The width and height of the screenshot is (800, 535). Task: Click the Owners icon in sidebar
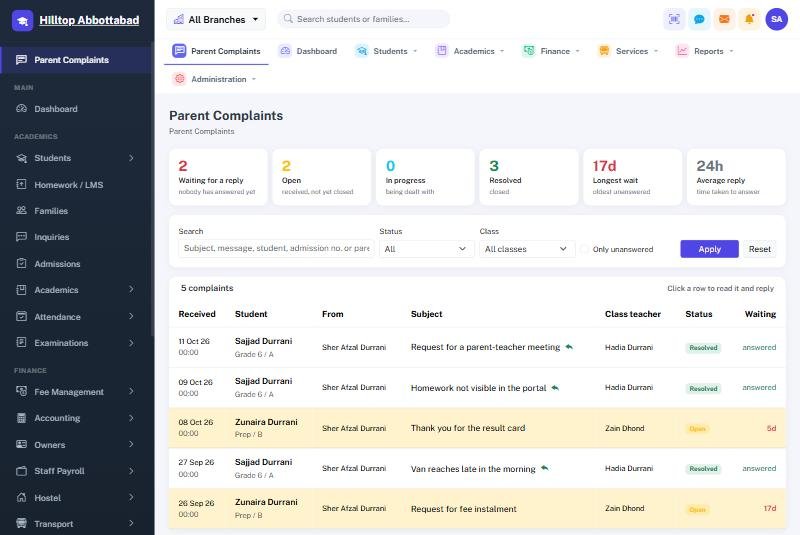[21, 445]
